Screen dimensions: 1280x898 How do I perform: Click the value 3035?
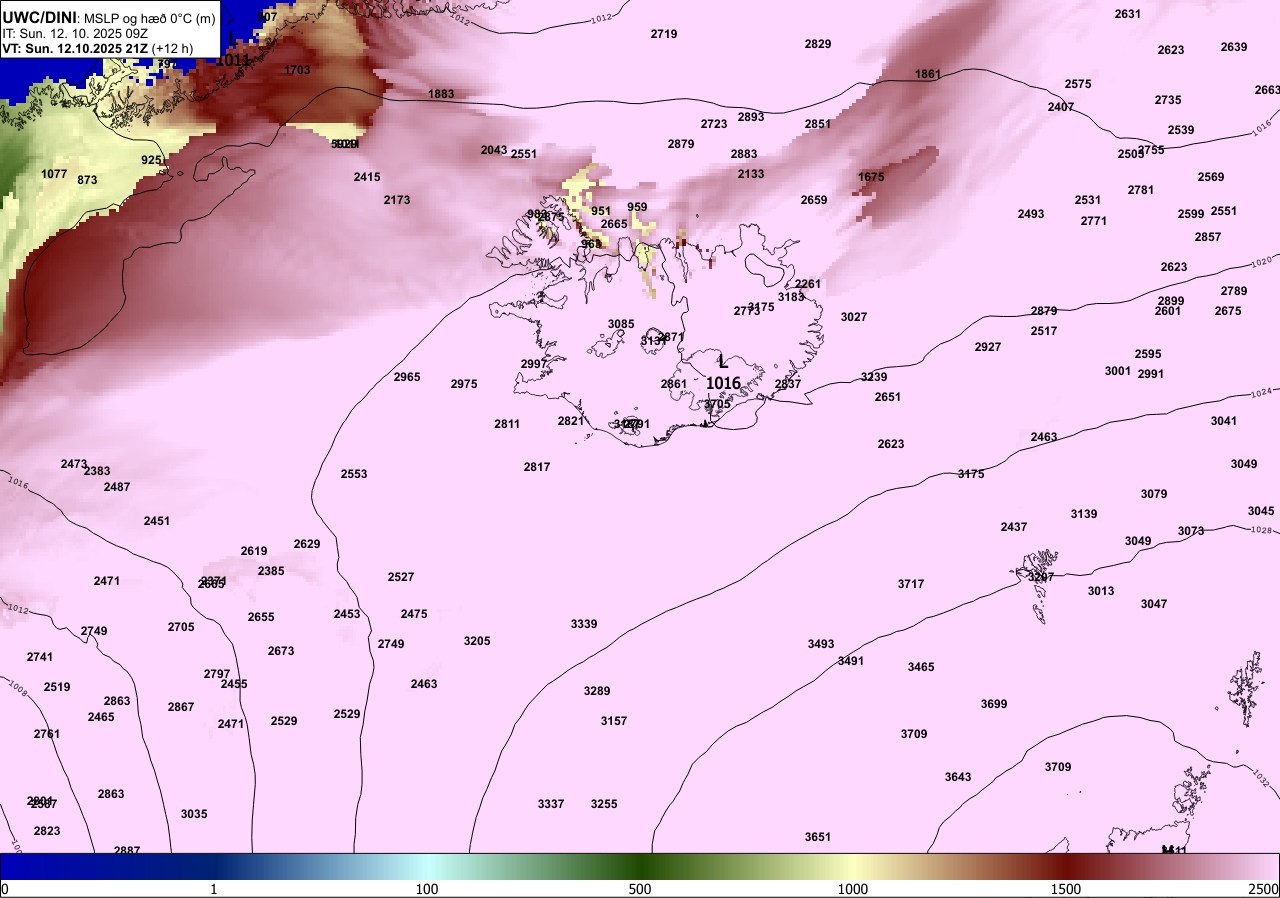[x=194, y=814]
